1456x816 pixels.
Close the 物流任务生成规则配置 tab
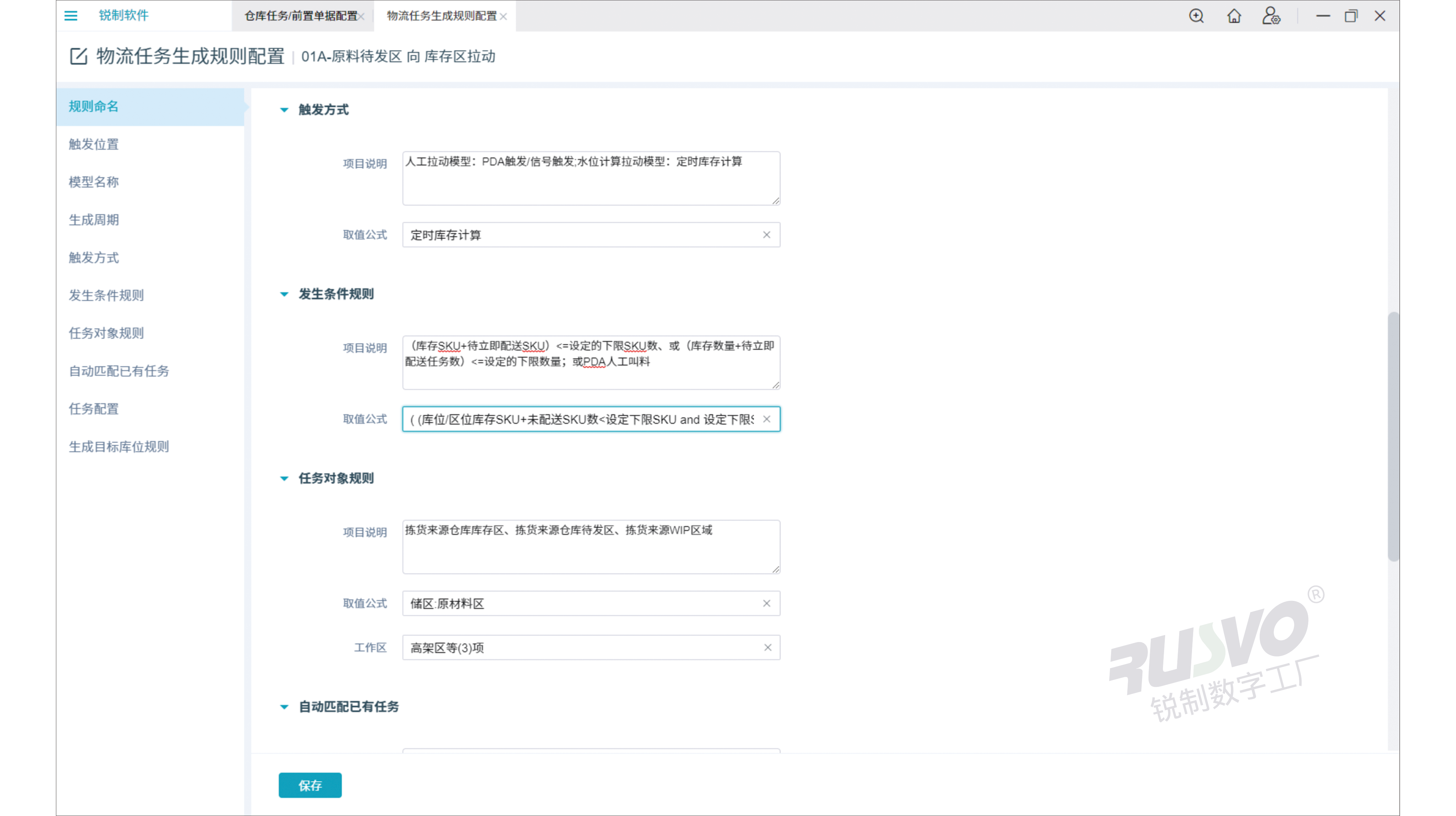click(x=504, y=17)
